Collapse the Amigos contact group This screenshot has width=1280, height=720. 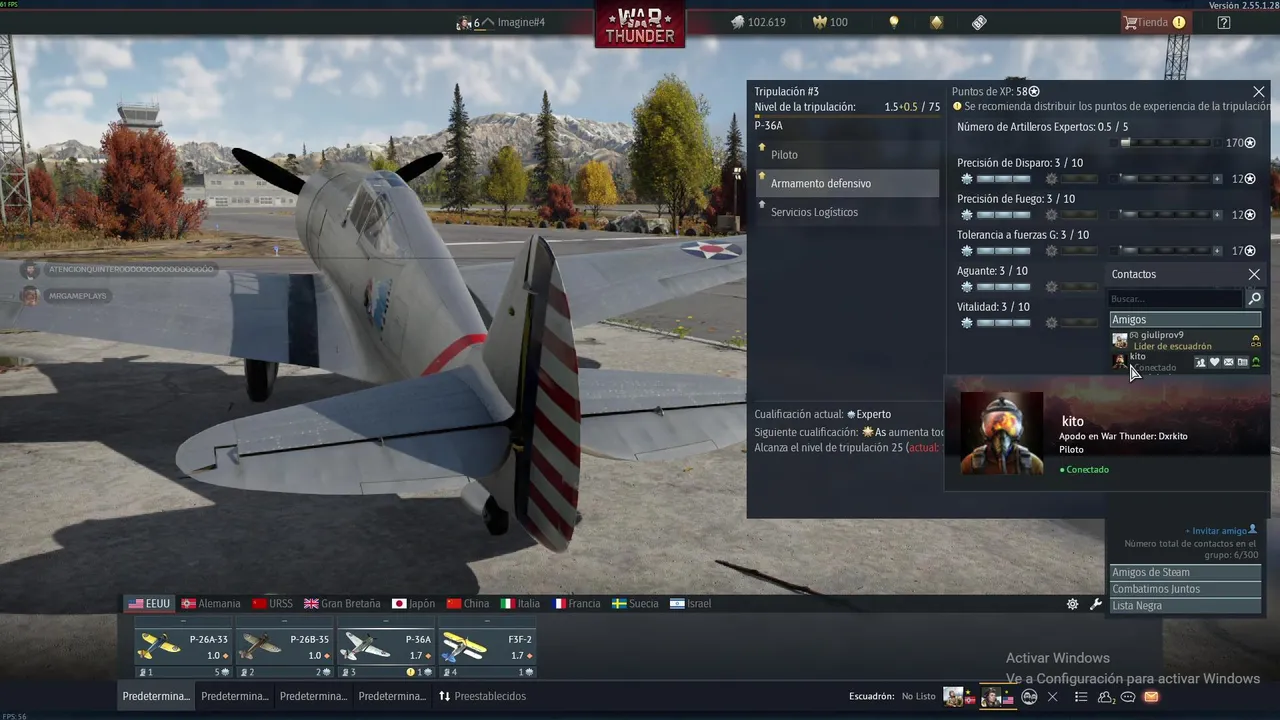(1185, 320)
